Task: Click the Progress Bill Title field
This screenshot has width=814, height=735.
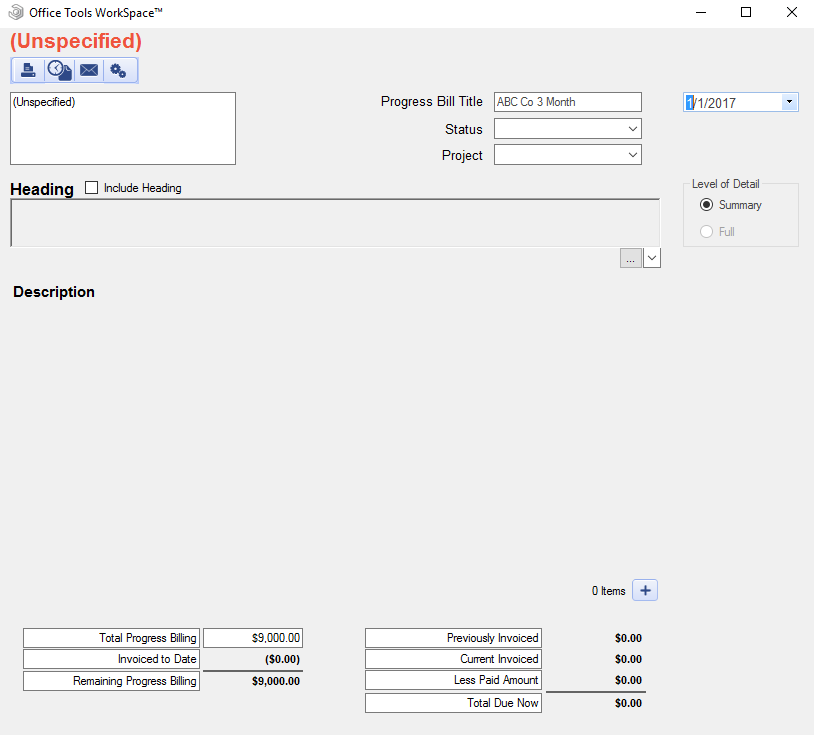Action: coord(567,102)
